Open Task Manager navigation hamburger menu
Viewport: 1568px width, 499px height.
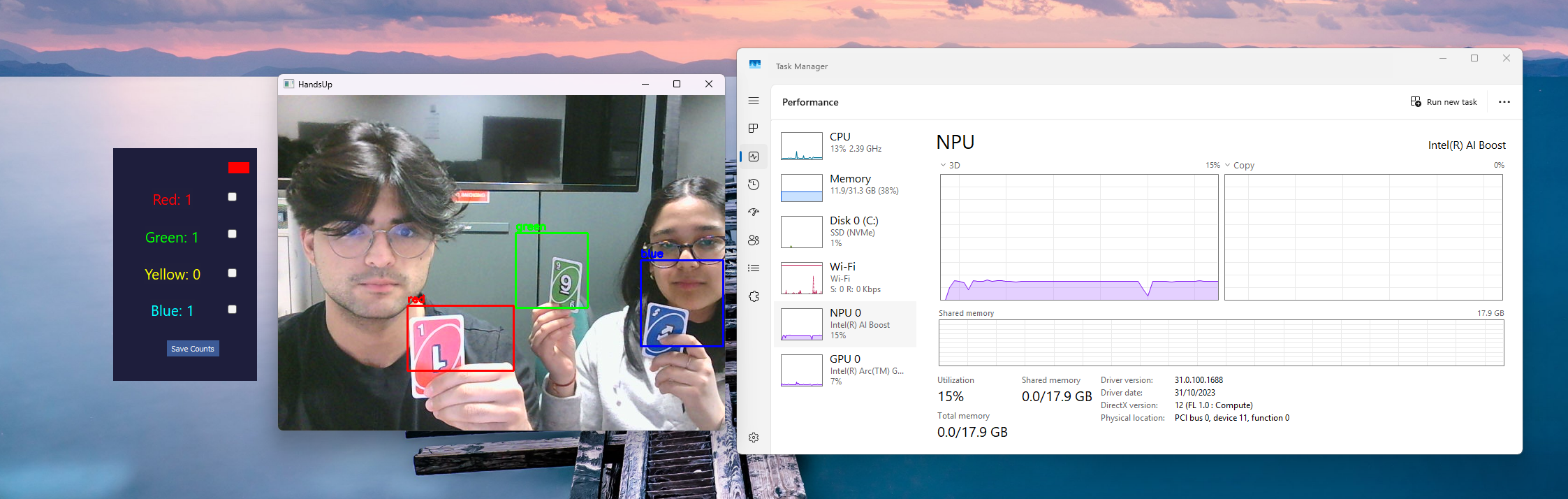(x=754, y=101)
